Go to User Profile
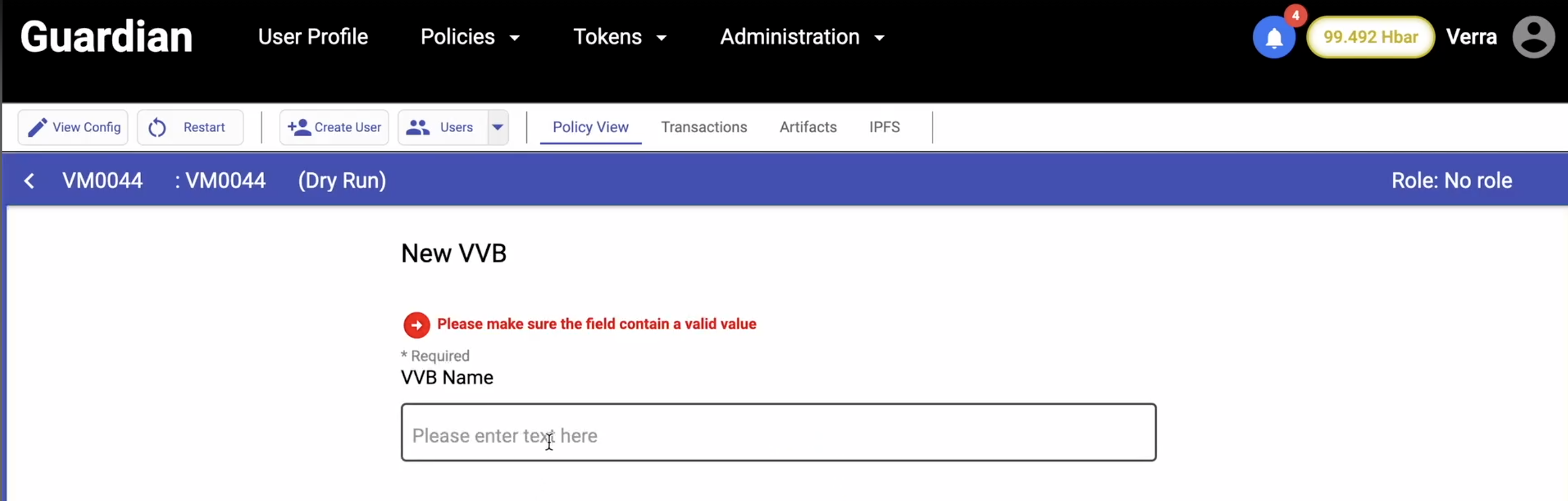 [313, 37]
